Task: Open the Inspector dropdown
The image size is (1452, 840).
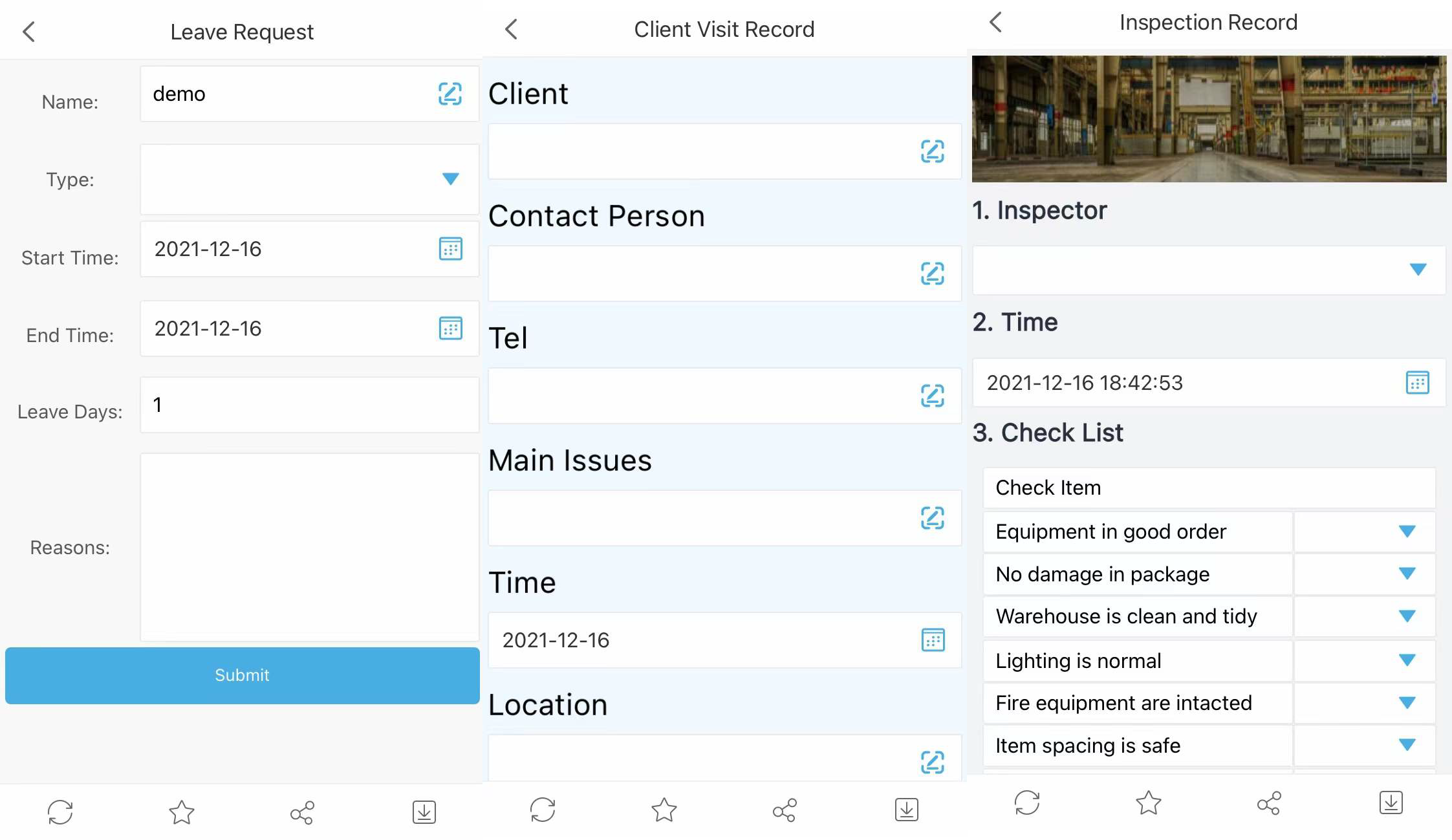Action: (x=1418, y=270)
